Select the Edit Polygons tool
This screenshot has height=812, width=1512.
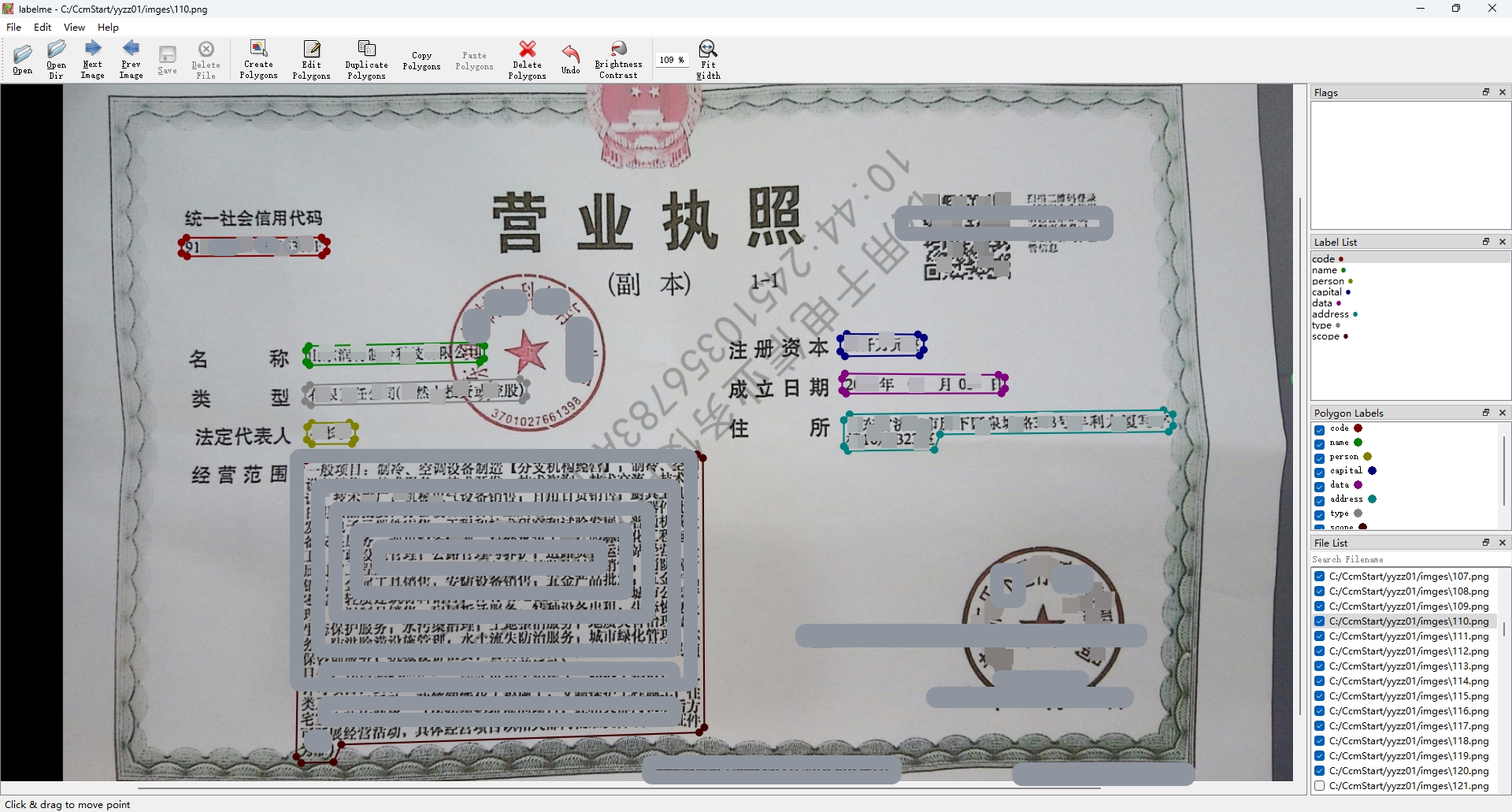[312, 59]
